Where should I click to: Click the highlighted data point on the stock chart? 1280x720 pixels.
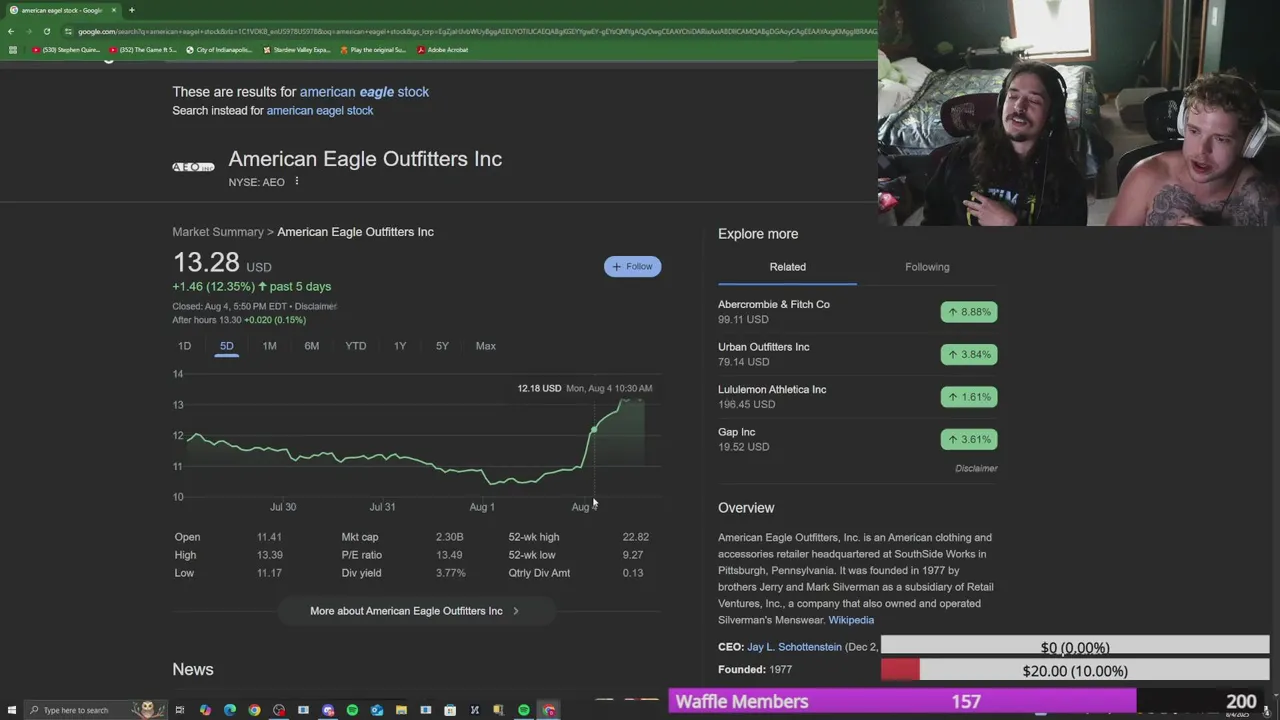pyautogui.click(x=594, y=430)
